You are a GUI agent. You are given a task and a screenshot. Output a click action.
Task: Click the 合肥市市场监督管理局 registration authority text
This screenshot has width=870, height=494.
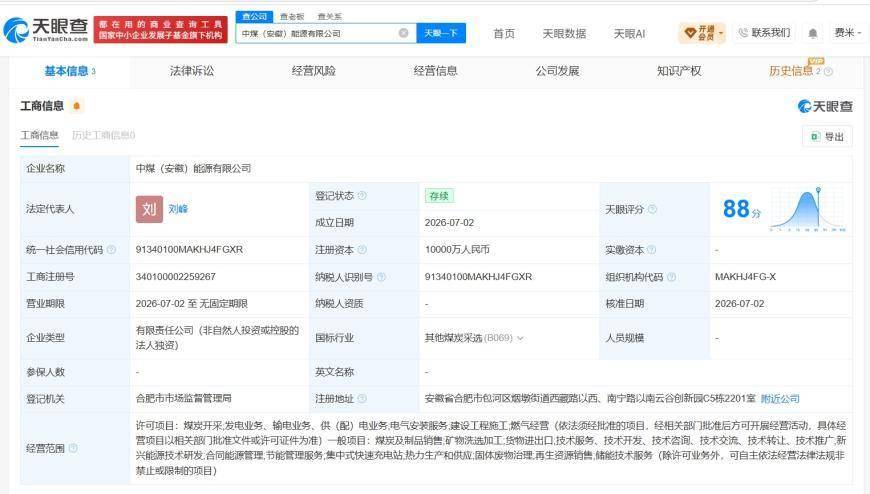(x=184, y=399)
